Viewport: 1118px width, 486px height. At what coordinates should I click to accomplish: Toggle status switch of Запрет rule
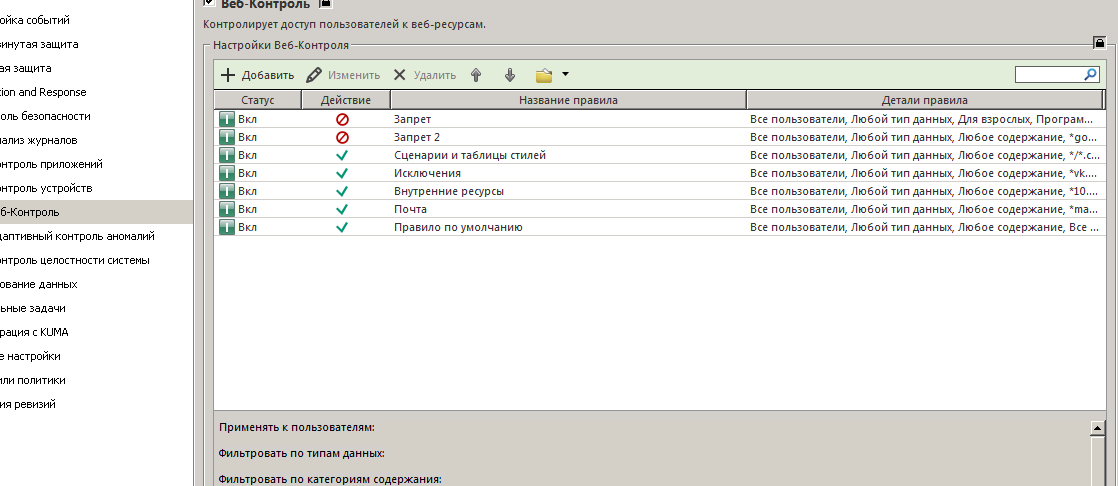[x=227, y=119]
